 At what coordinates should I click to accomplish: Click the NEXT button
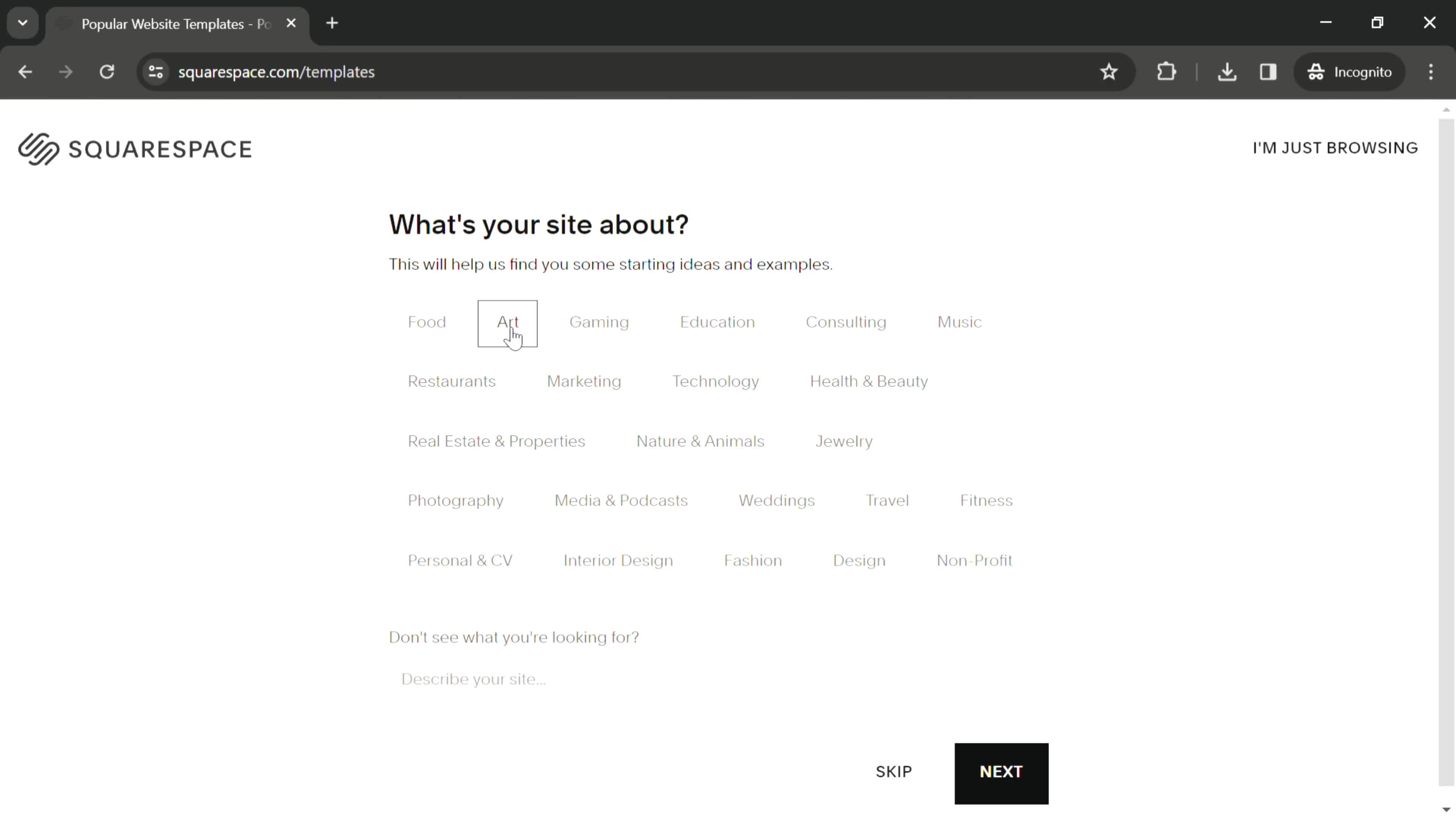pyautogui.click(x=1001, y=773)
